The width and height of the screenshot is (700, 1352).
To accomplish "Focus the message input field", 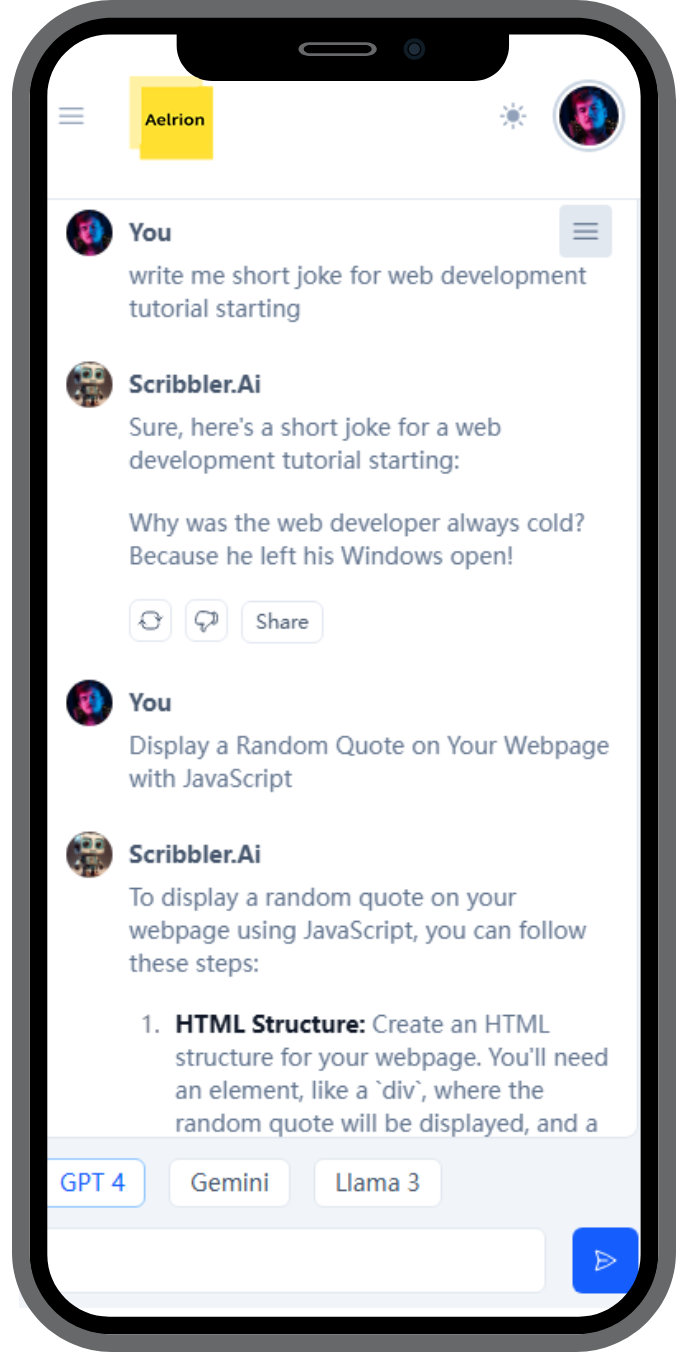I will [x=295, y=1260].
